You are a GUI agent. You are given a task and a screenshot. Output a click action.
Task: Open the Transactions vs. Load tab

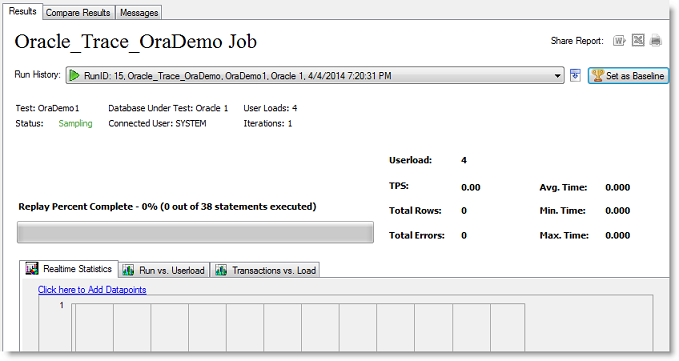tap(265, 270)
